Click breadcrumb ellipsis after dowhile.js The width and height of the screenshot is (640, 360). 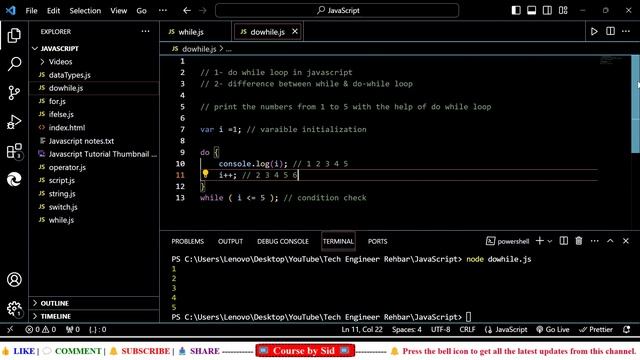(x=229, y=49)
